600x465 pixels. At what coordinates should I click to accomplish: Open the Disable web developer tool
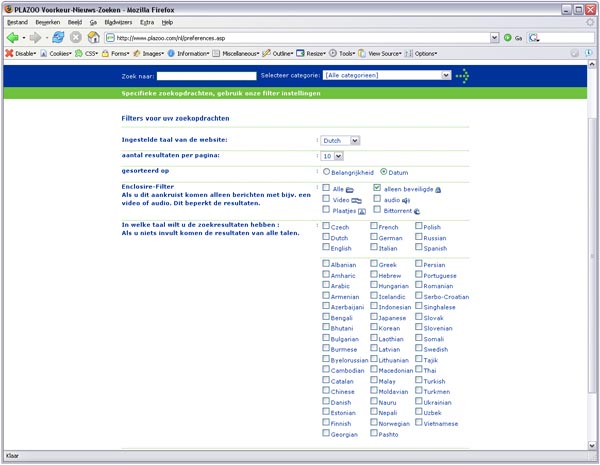(22, 54)
